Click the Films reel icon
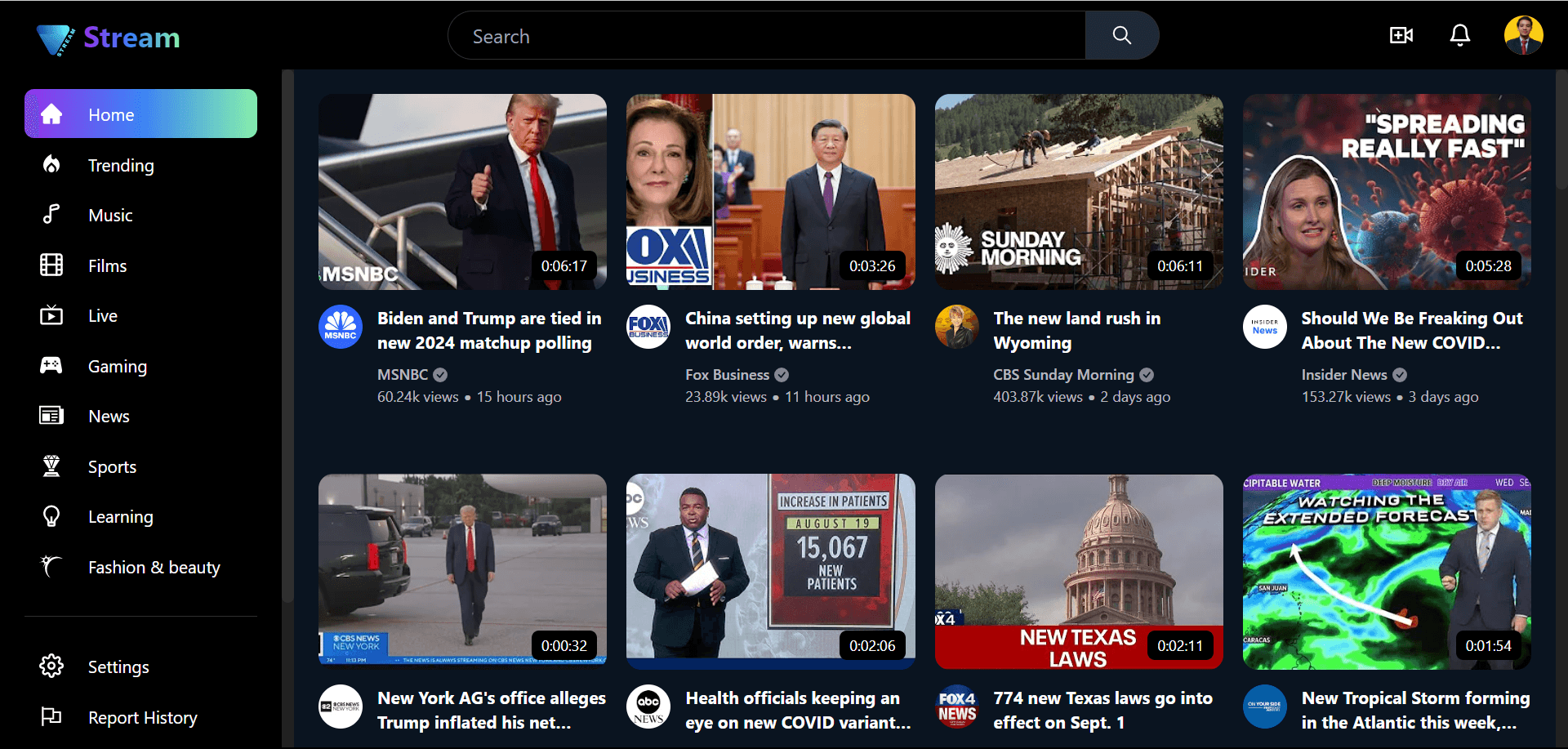This screenshot has width=1568, height=749. click(x=51, y=265)
